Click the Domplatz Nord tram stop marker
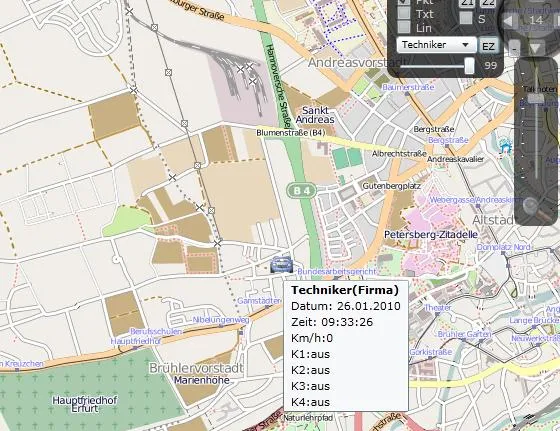Viewport: 560px width, 431px height. [x=503, y=253]
